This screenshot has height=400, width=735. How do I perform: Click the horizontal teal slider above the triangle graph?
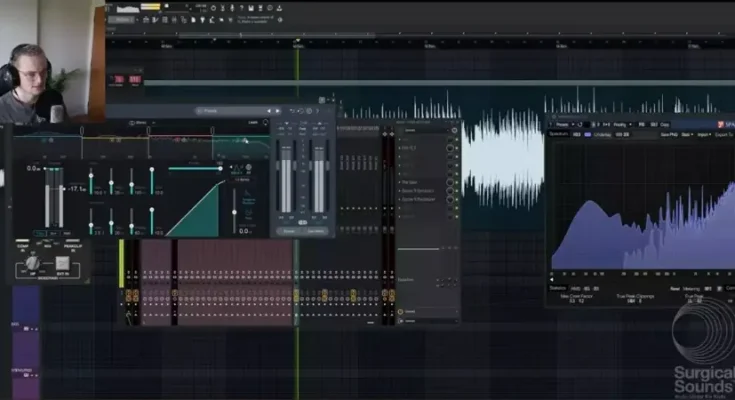(x=196, y=168)
